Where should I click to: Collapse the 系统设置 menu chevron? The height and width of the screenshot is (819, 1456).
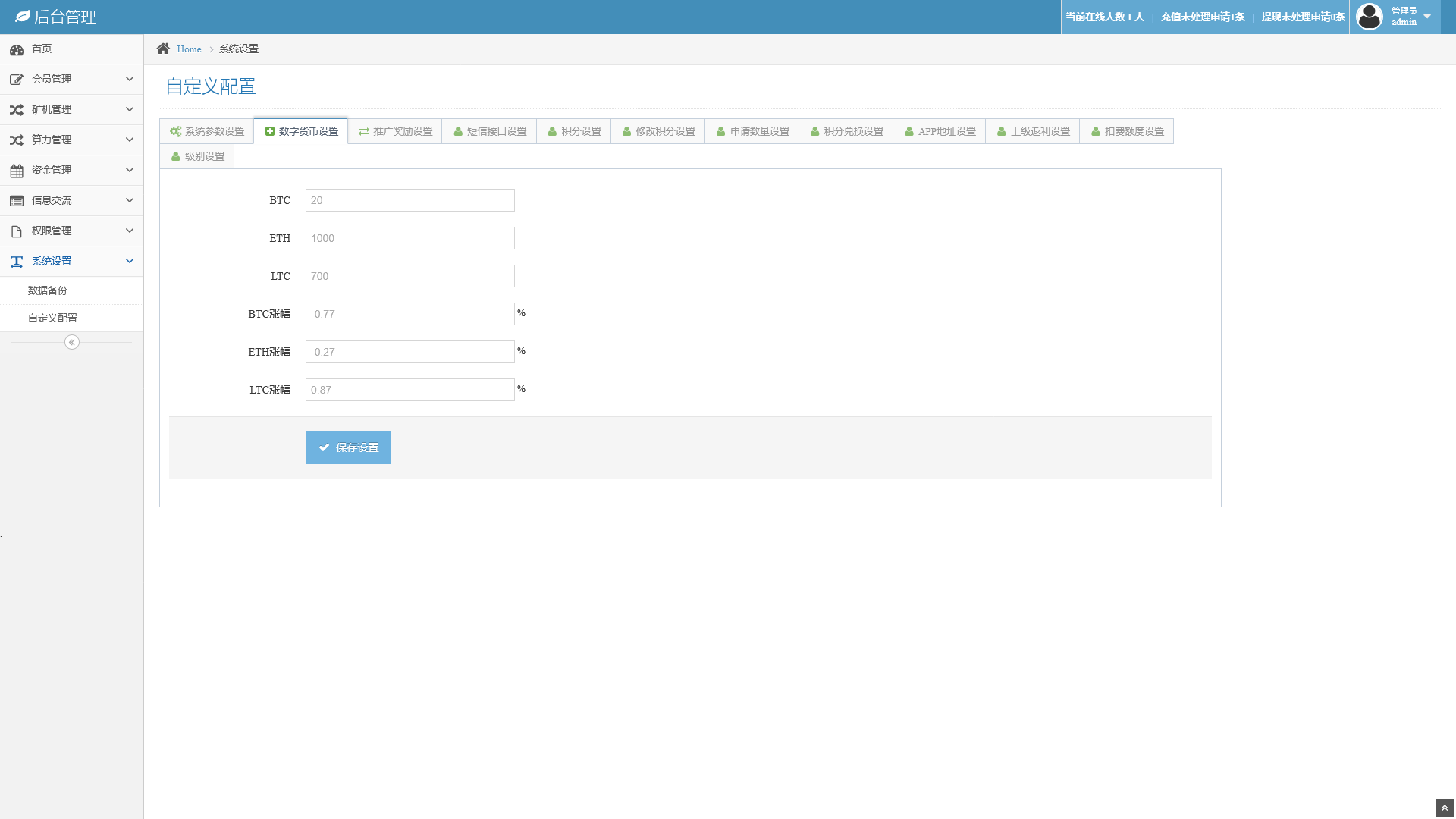(x=130, y=261)
